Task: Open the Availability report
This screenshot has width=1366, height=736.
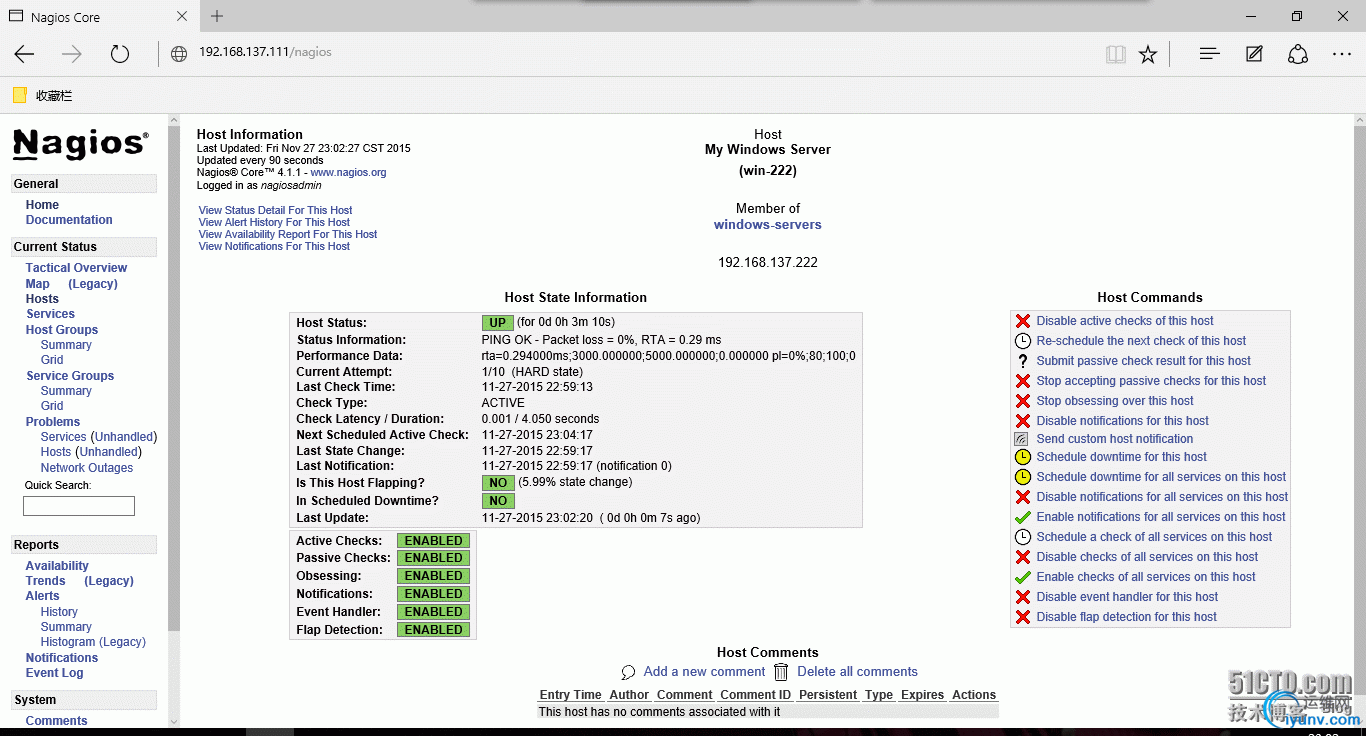Action: [57, 566]
